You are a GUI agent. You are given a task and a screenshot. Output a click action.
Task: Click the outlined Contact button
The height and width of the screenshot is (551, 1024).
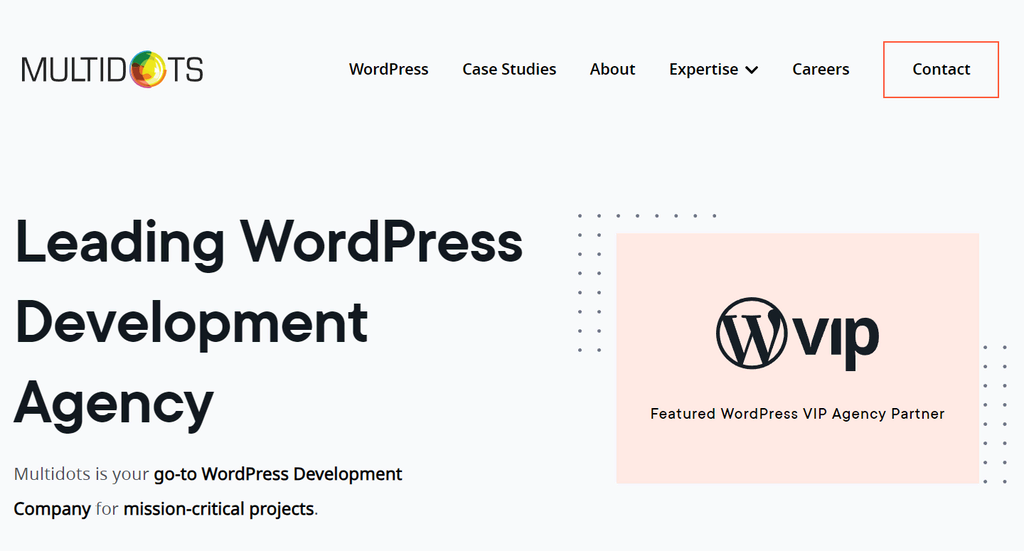pos(941,70)
